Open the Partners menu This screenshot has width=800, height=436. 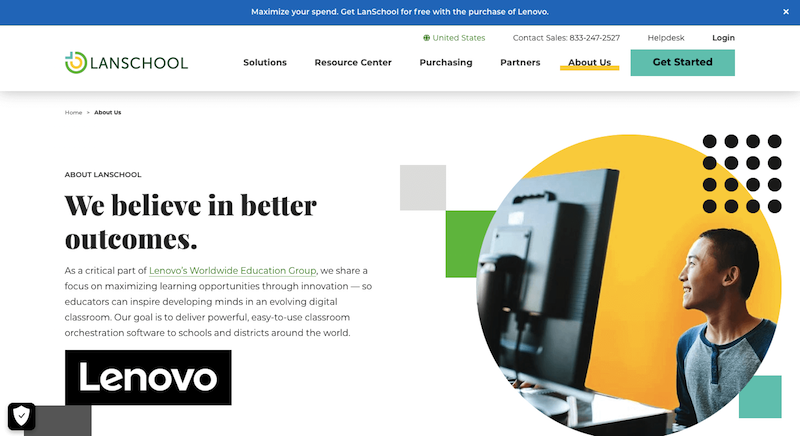click(520, 62)
